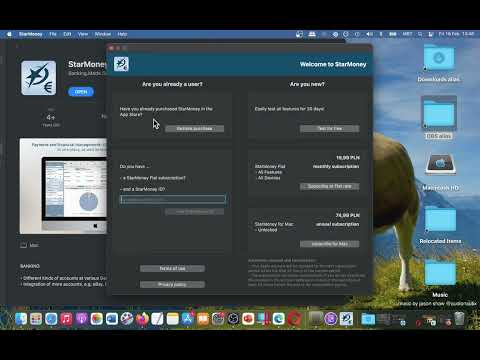Click the Mac platform label in App Store
Viewport: 480px width, 360px height.
point(30,245)
